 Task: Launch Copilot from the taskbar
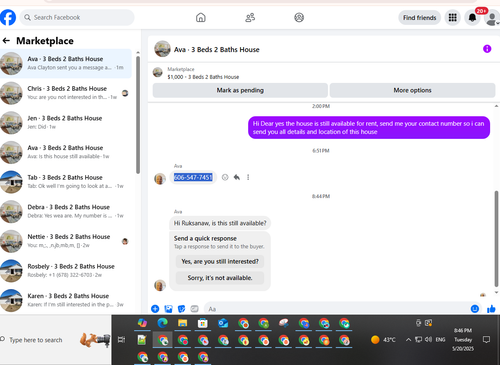click(142, 323)
